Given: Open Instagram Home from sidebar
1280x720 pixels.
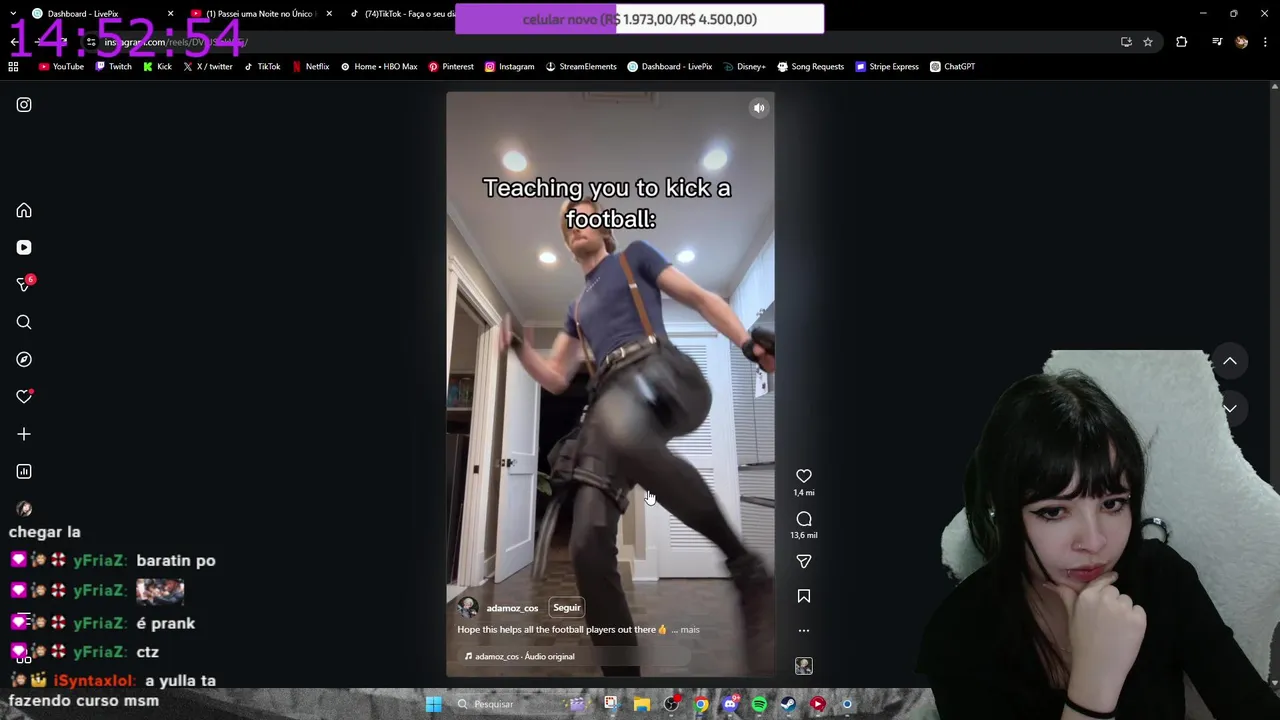Looking at the screenshot, I should pyautogui.click(x=24, y=210).
